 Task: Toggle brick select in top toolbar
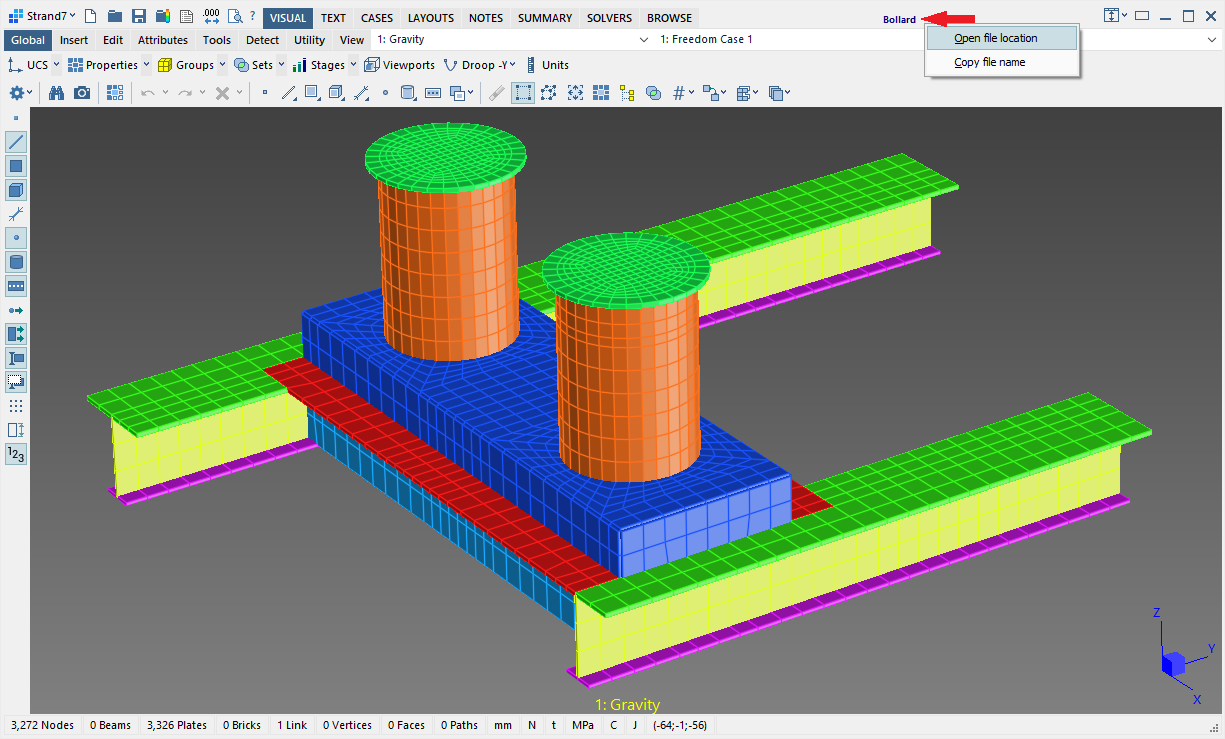[336, 92]
